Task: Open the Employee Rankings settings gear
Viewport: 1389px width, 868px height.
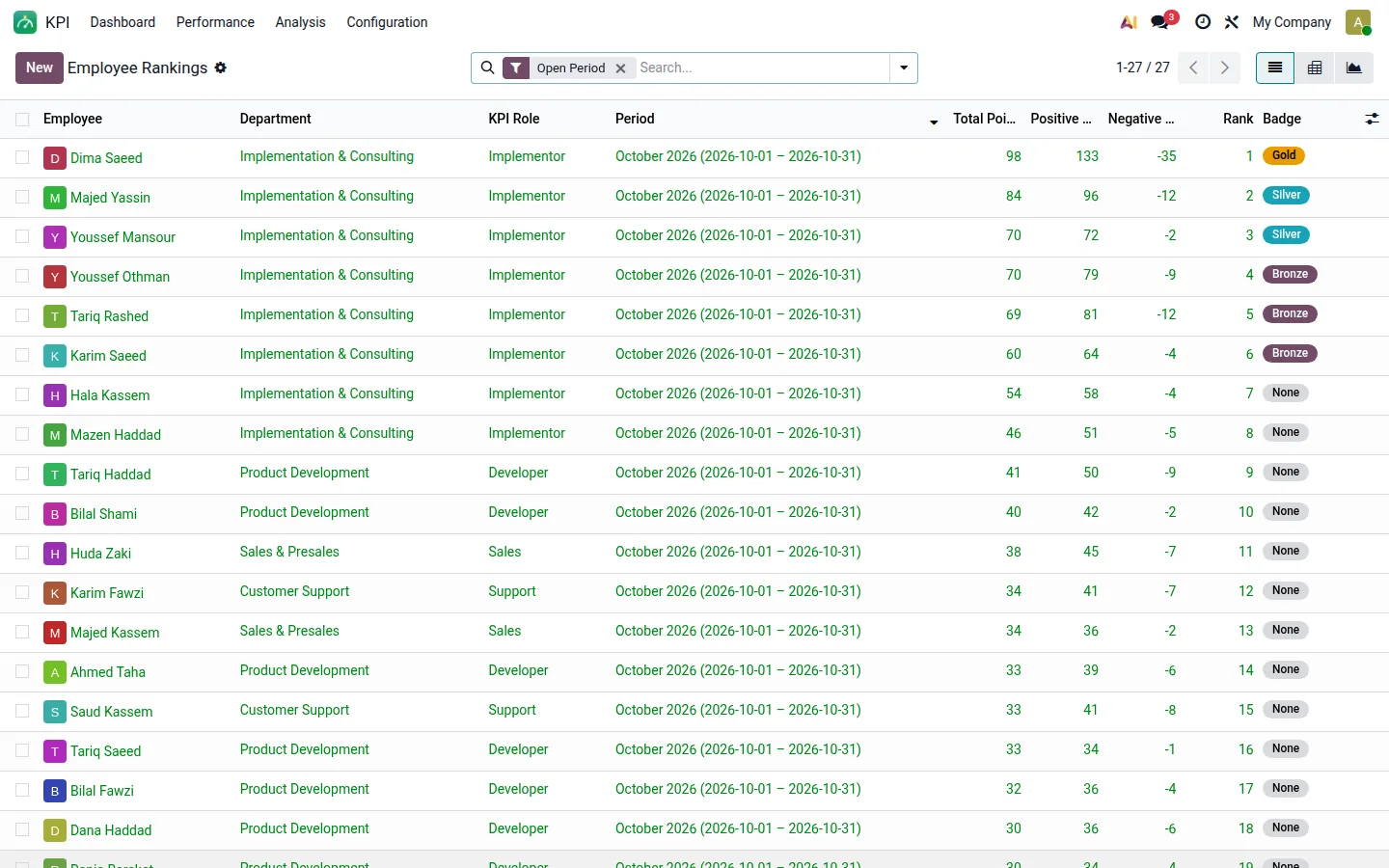Action: (x=221, y=68)
